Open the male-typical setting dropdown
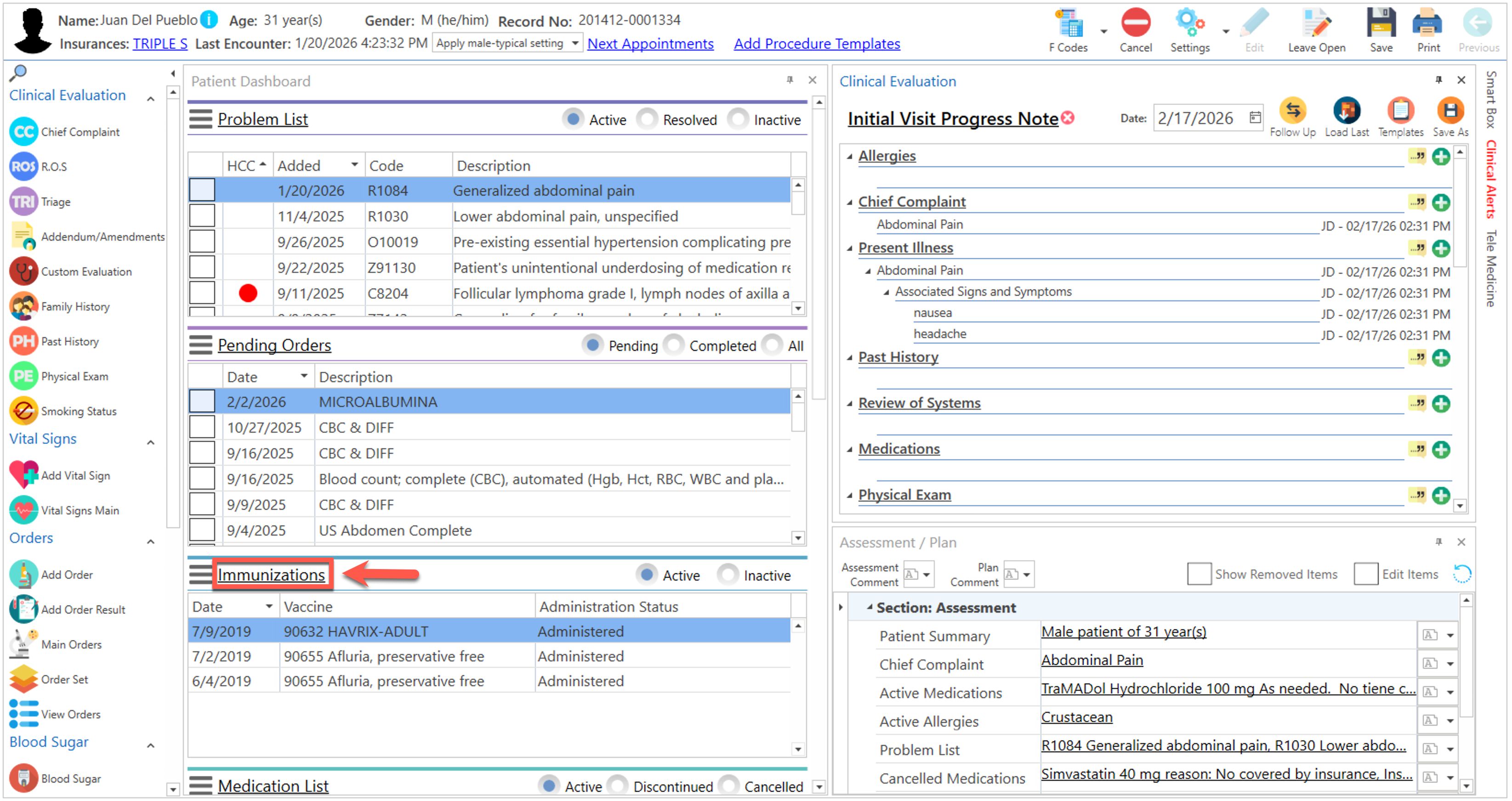The width and height of the screenshot is (1512, 801). click(x=574, y=43)
